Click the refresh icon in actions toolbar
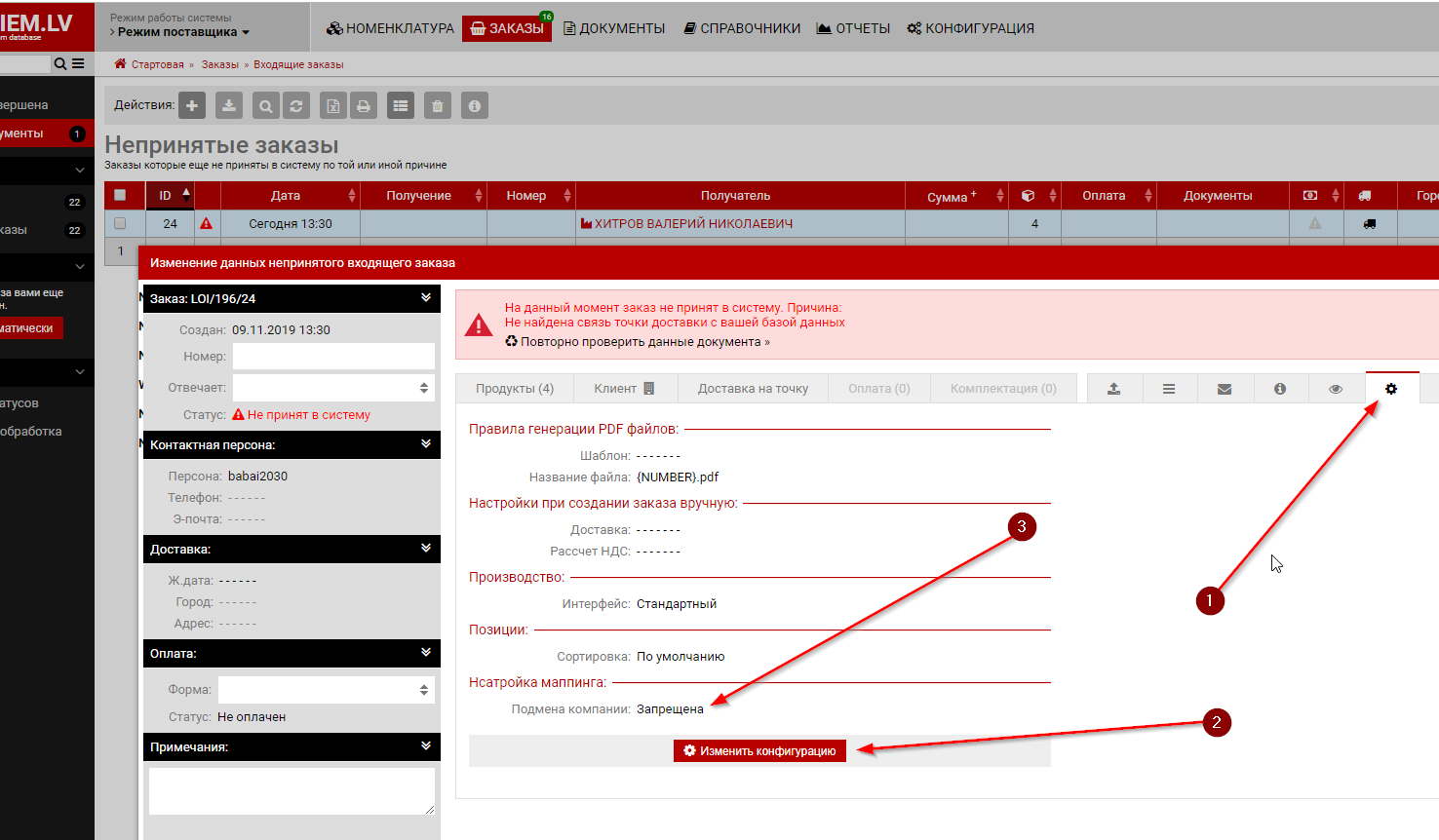 point(296,106)
